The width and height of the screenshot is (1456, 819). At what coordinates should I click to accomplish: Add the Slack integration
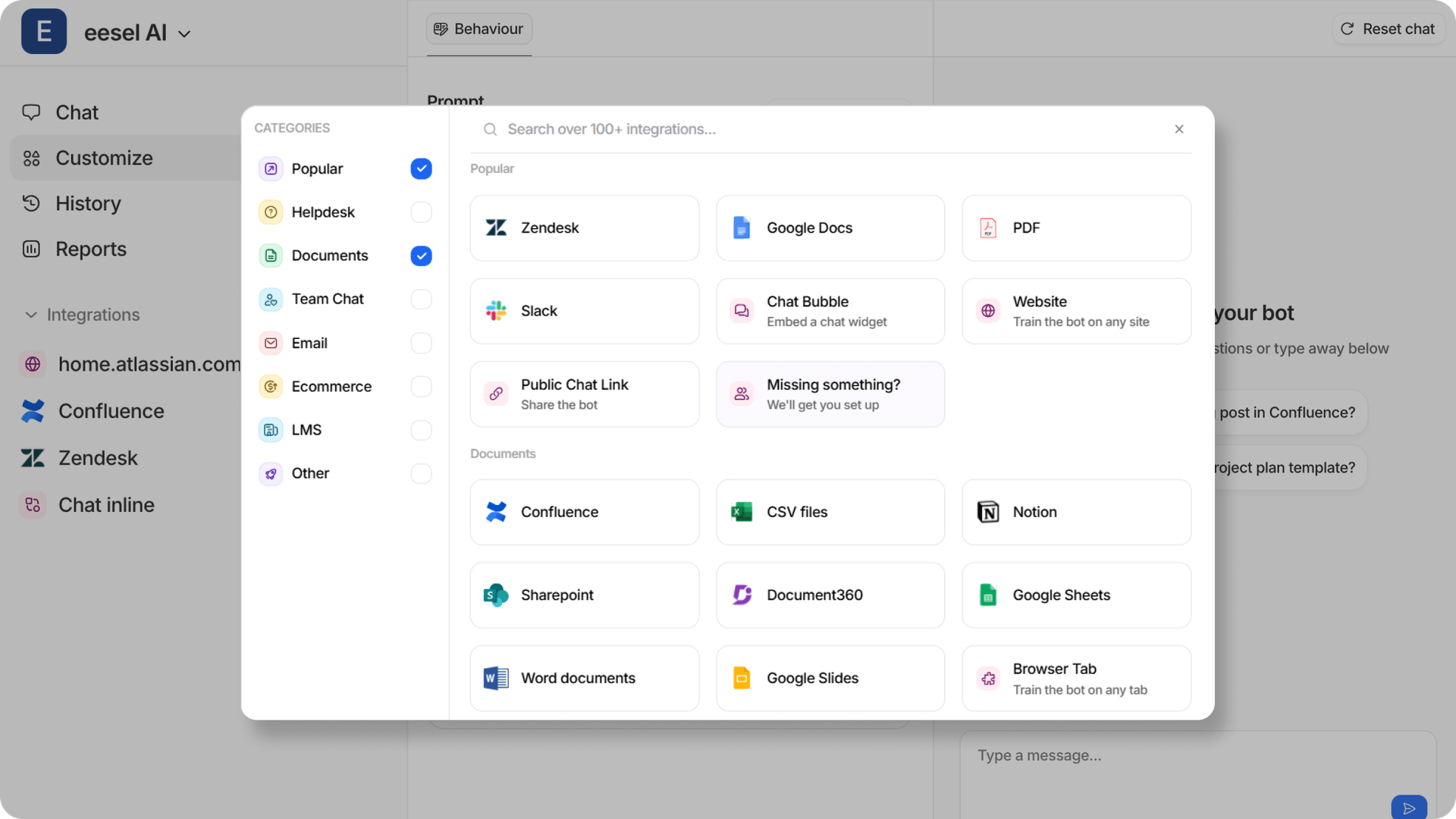pos(584,311)
